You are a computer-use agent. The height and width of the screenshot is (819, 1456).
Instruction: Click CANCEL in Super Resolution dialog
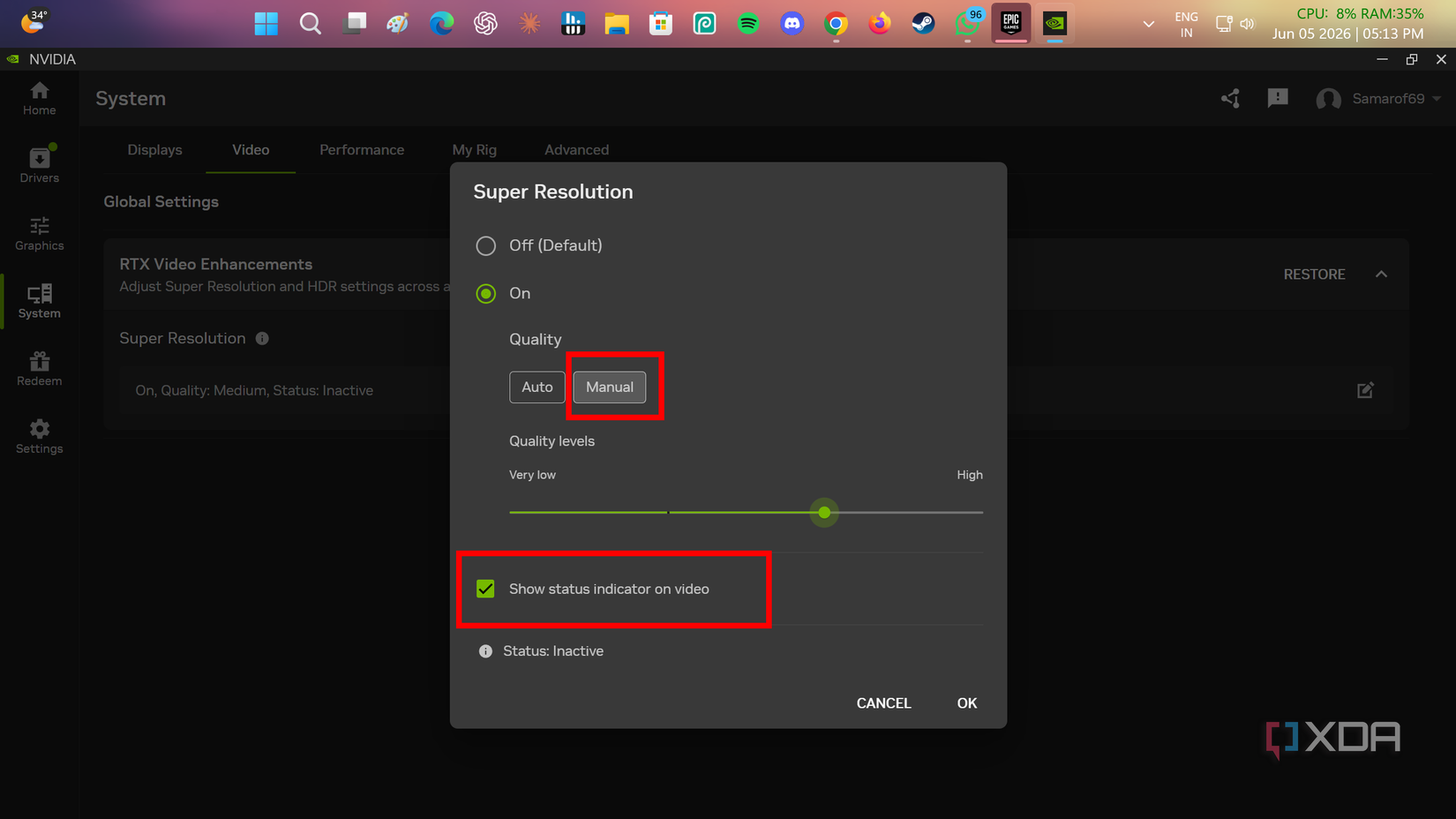click(x=883, y=703)
